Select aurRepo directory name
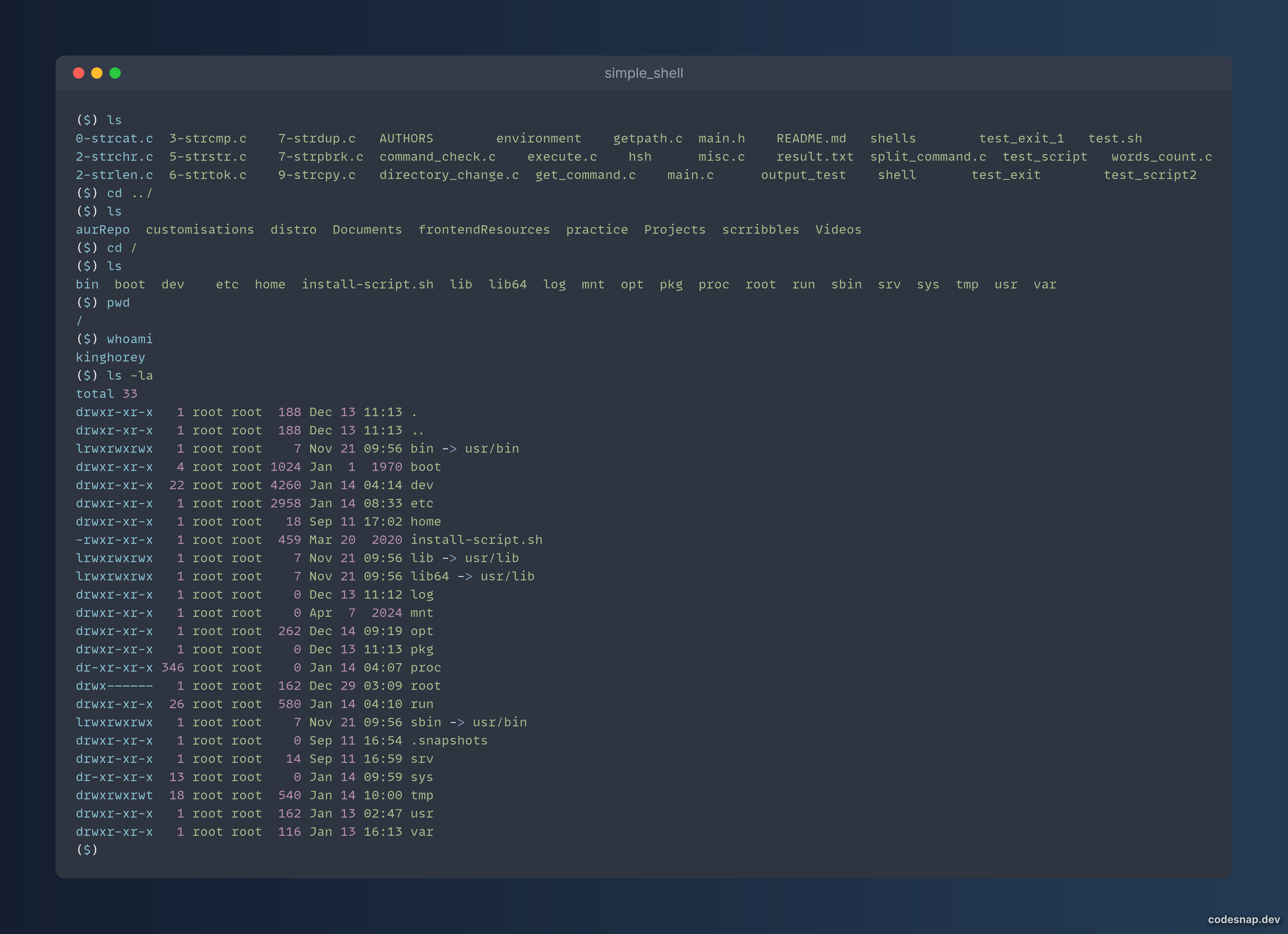 tap(103, 230)
